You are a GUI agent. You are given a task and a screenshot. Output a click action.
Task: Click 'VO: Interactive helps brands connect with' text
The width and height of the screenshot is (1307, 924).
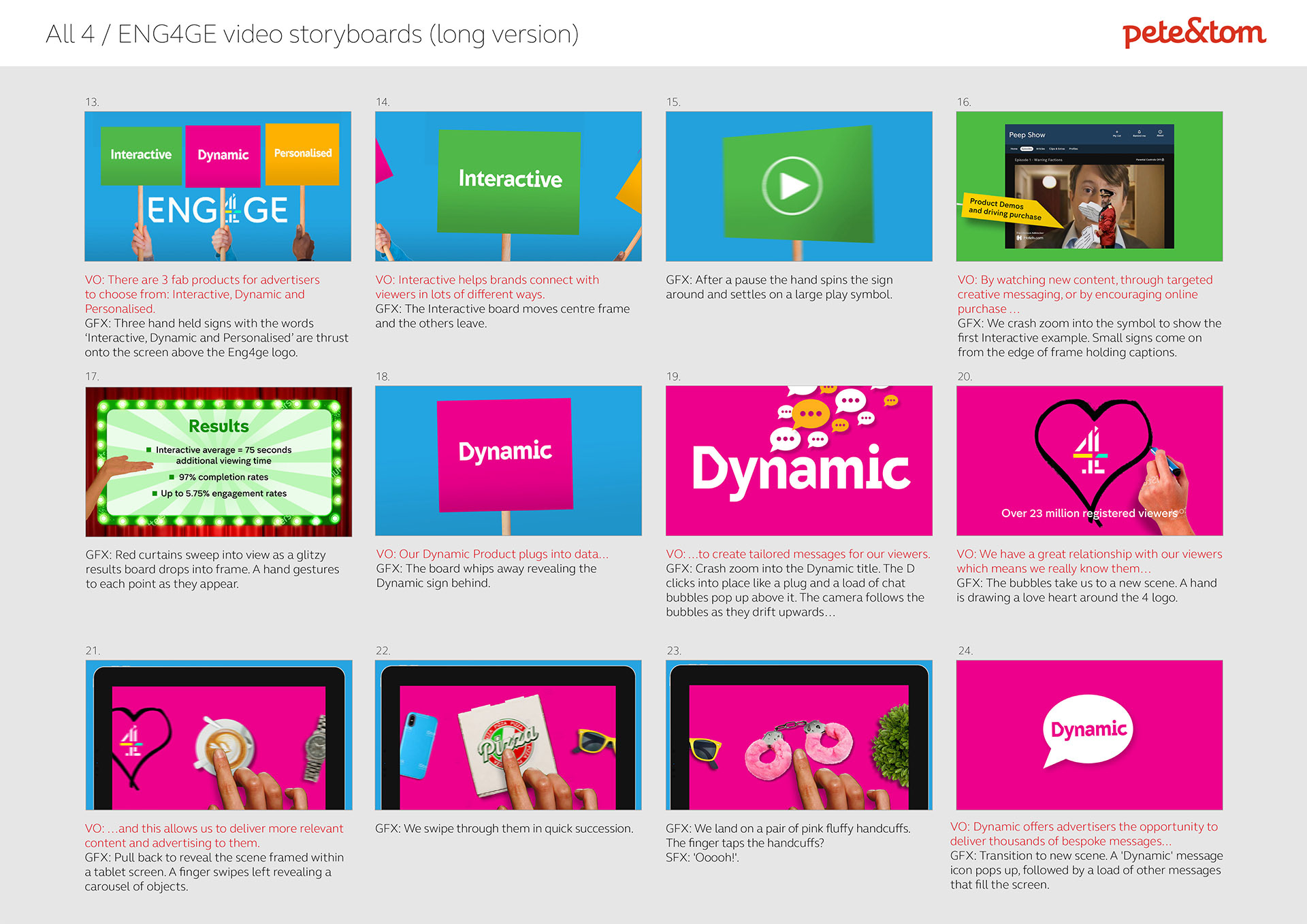click(x=487, y=280)
